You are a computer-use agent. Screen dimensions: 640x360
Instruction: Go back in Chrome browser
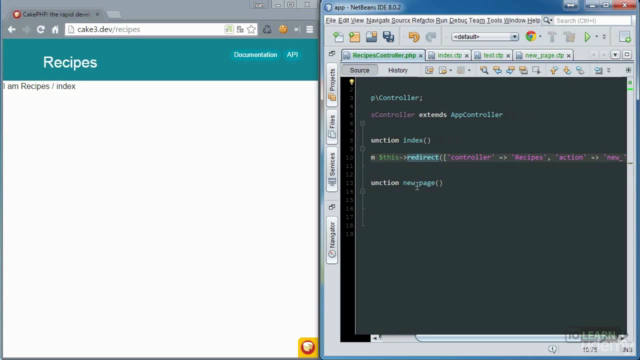(11, 29)
